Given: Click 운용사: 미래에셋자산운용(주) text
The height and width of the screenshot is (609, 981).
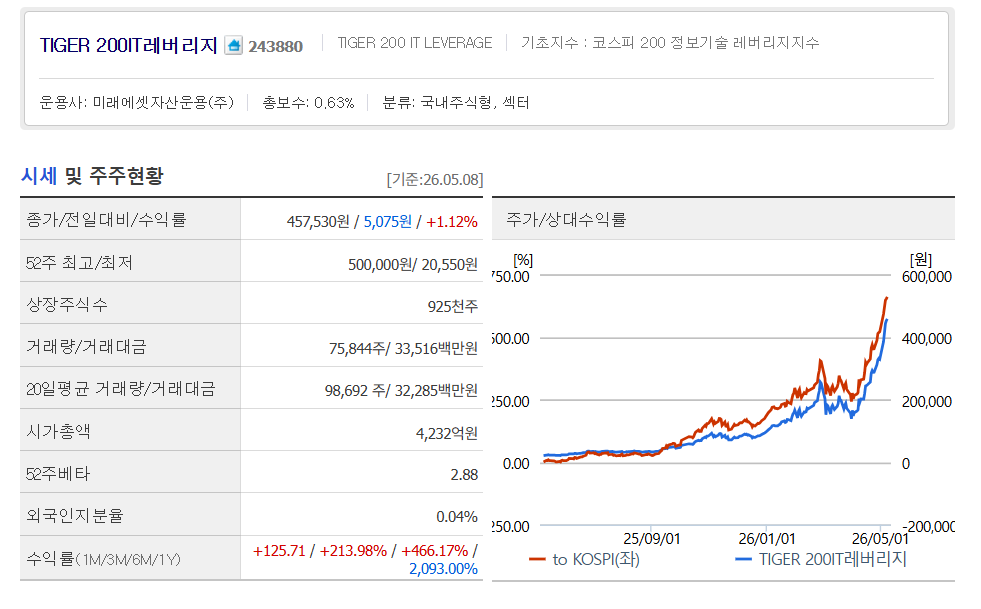Looking at the screenshot, I should point(136,102).
